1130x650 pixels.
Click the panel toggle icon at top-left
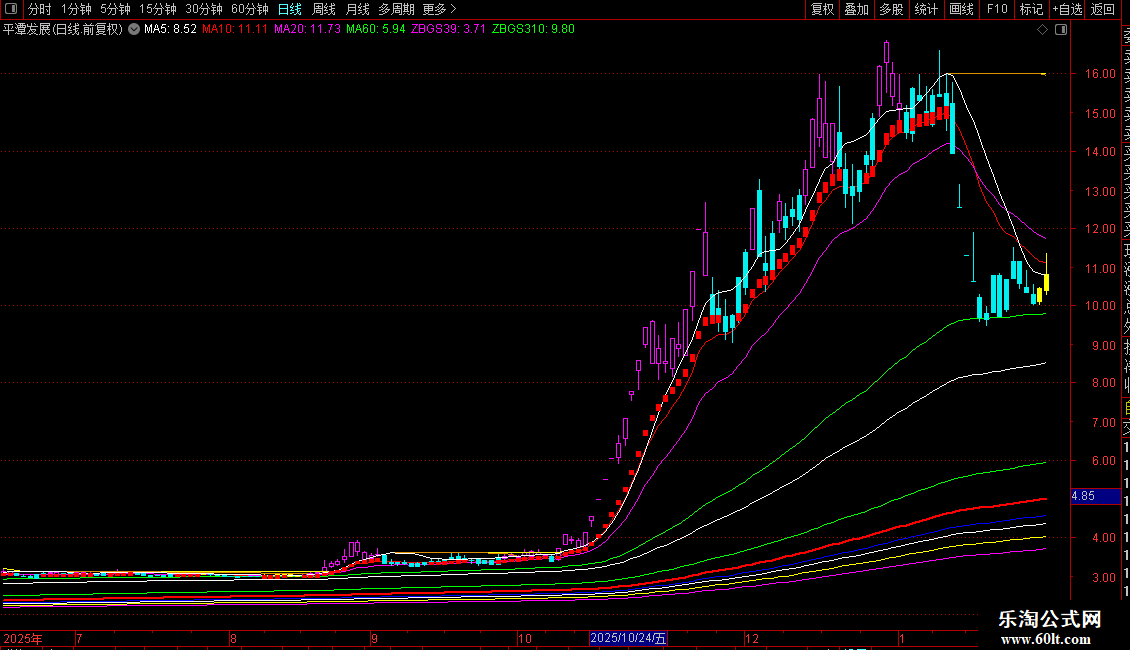click(x=11, y=9)
